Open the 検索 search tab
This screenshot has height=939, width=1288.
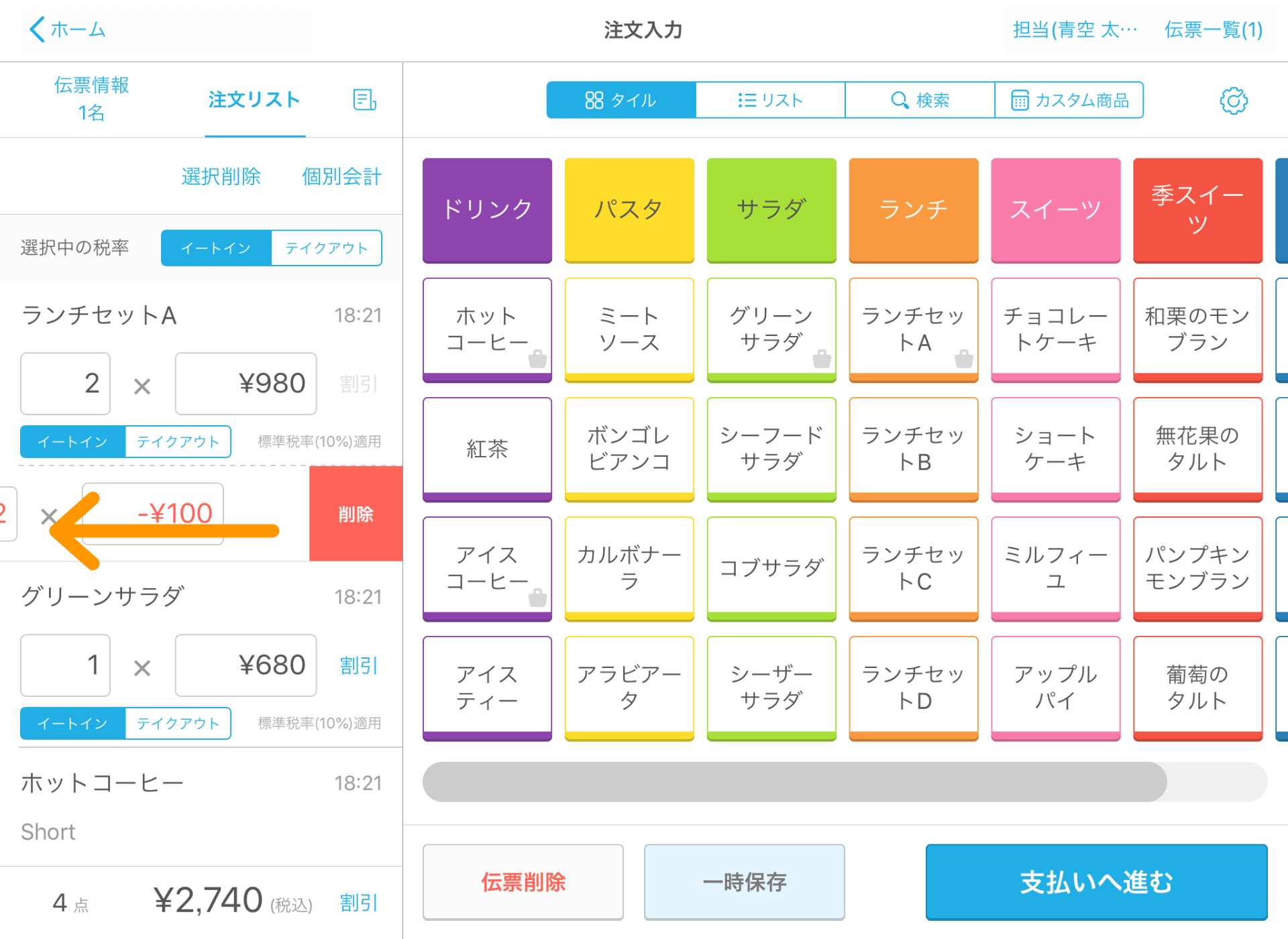(x=920, y=100)
